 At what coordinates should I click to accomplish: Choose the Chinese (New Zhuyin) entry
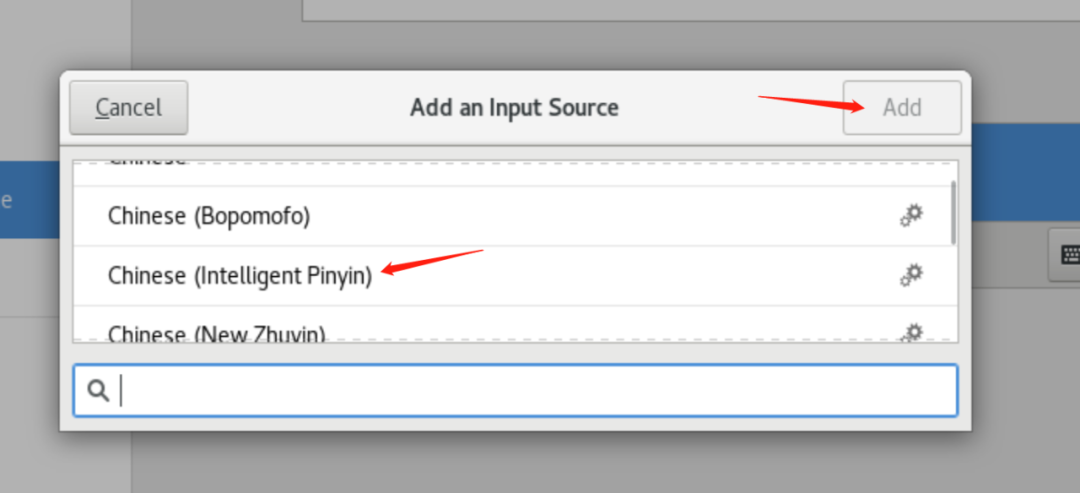(x=515, y=324)
